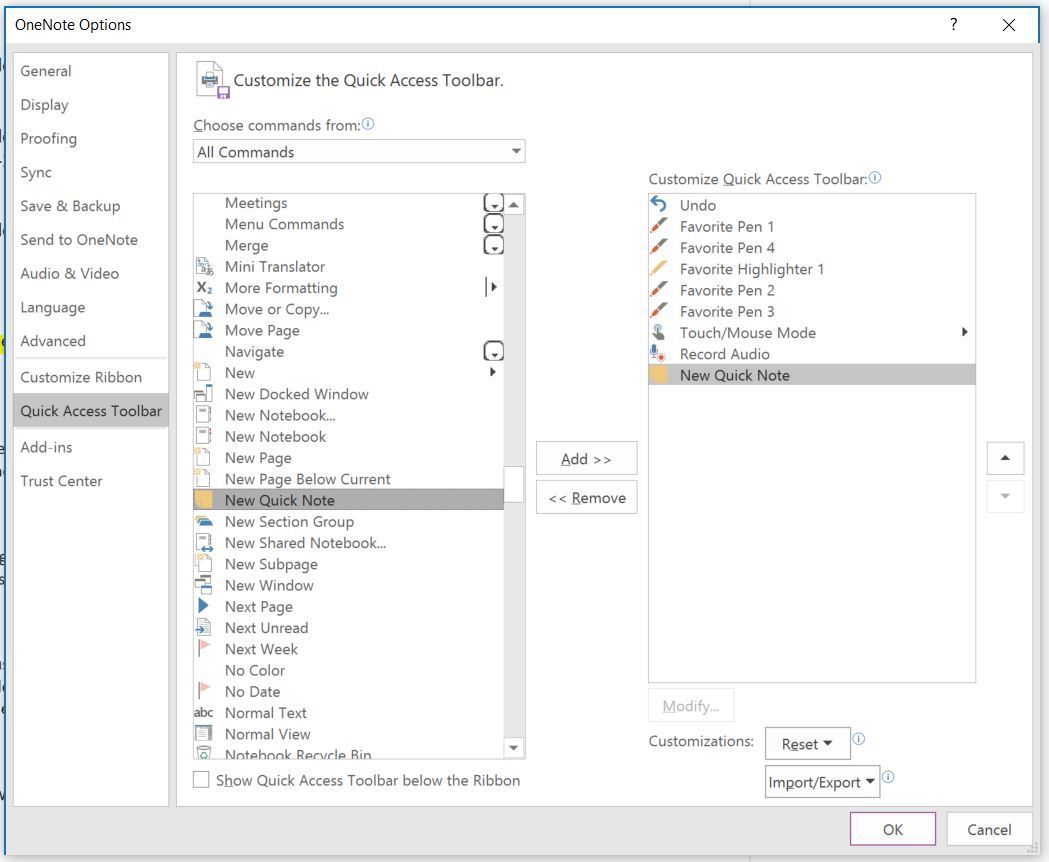Expand the New command submenu arrow
This screenshot has width=1049, height=862.
click(x=493, y=372)
